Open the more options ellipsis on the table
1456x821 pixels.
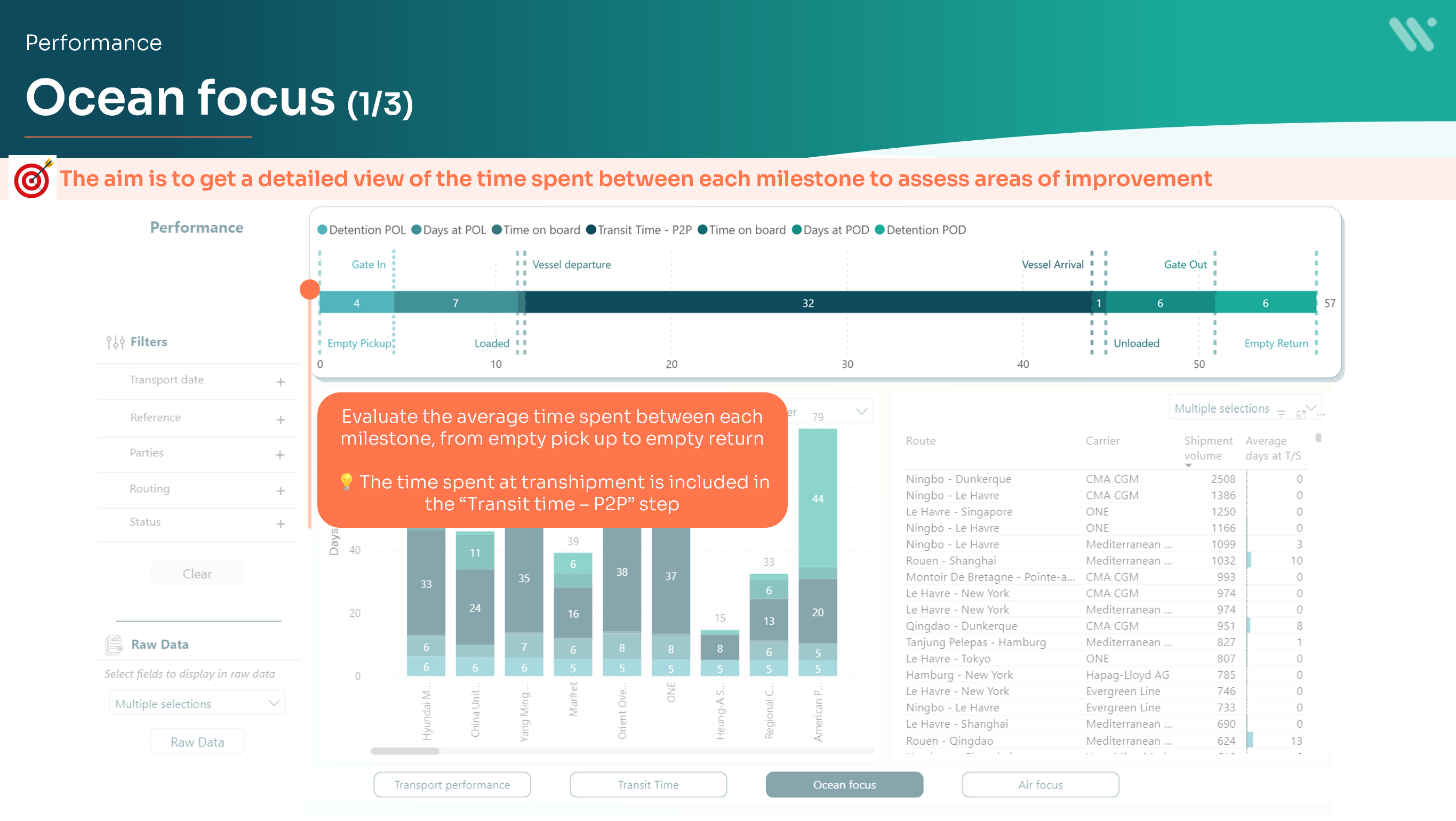pos(1321,415)
